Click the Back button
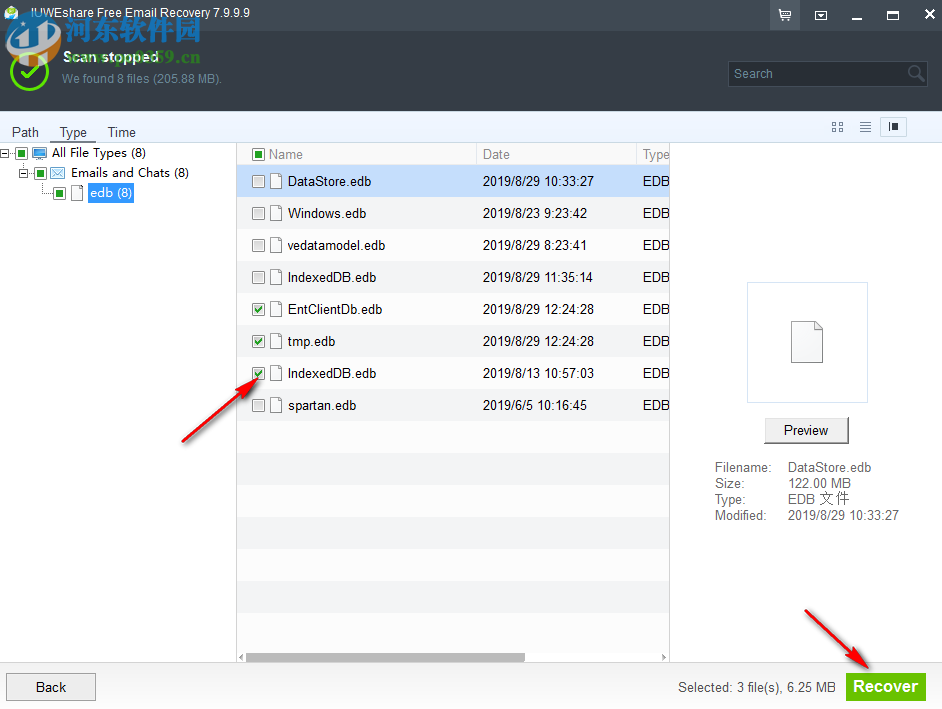Screen dimensions: 942x709 [x=50, y=687]
